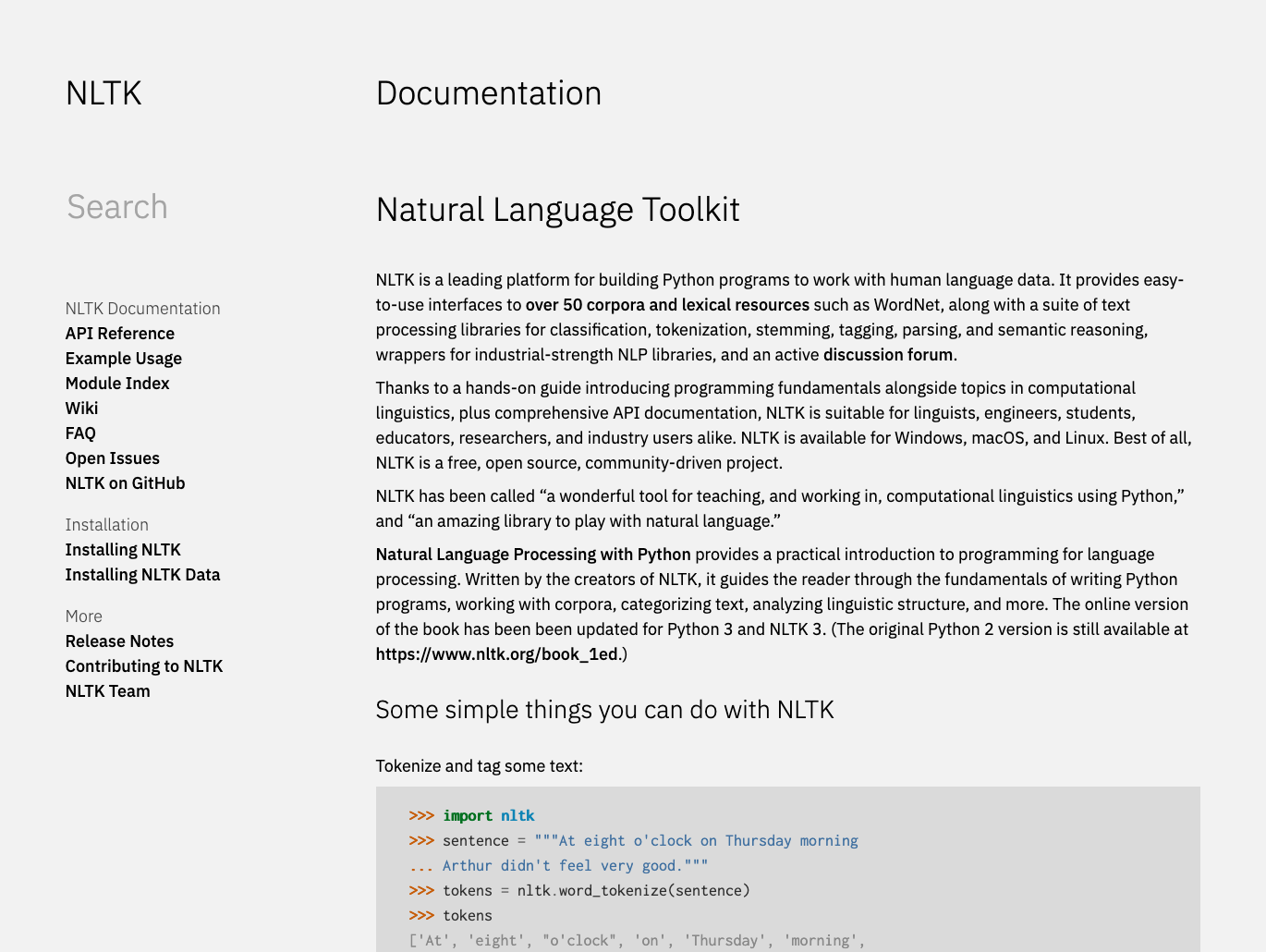Visit the nltk.org/book_1ed URL
This screenshot has width=1266, height=952.
click(496, 654)
